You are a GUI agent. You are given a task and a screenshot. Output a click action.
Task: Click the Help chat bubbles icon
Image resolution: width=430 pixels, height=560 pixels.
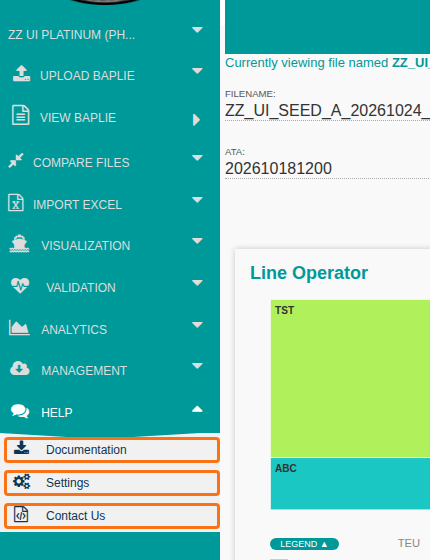coord(20,411)
